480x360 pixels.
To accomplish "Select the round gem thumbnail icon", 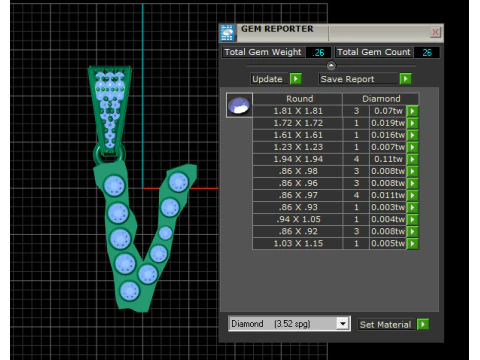I will 239,105.
